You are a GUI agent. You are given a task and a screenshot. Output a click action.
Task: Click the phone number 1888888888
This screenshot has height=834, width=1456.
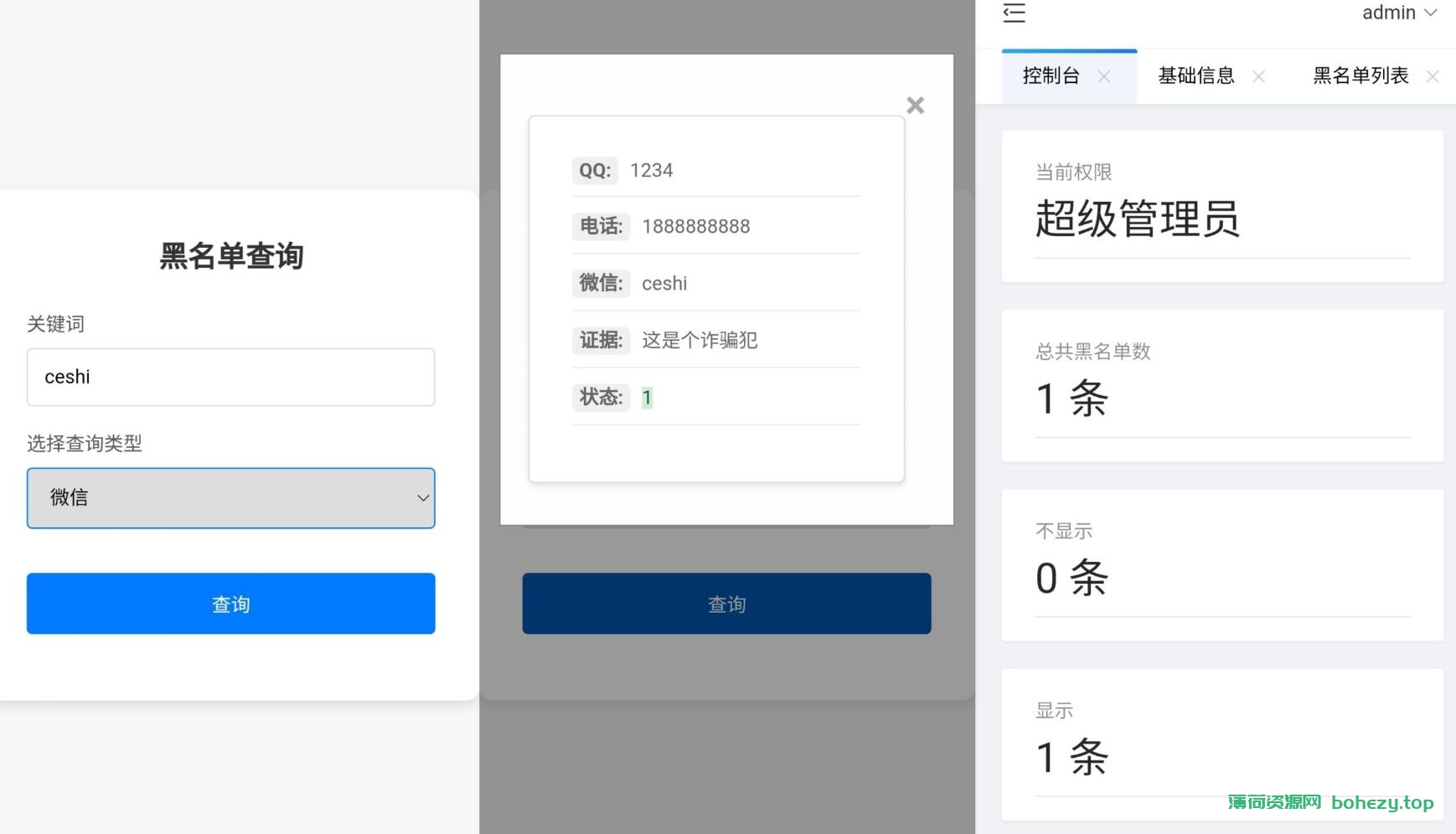pos(696,227)
